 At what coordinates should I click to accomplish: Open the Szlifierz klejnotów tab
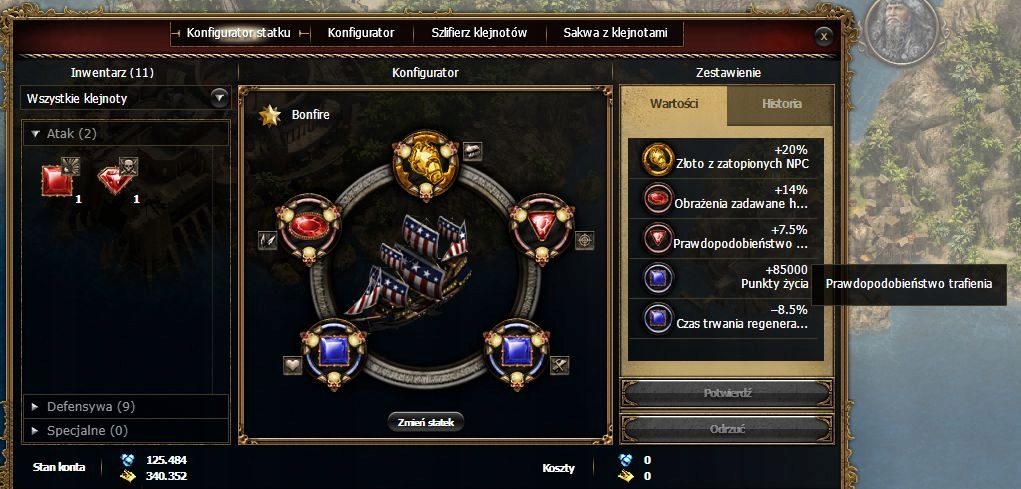(479, 33)
